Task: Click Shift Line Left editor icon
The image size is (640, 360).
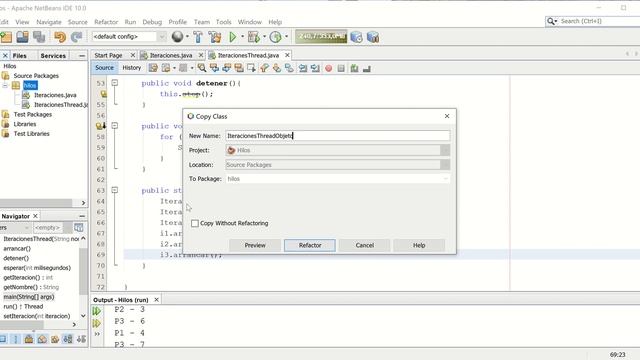Action: click(303, 68)
